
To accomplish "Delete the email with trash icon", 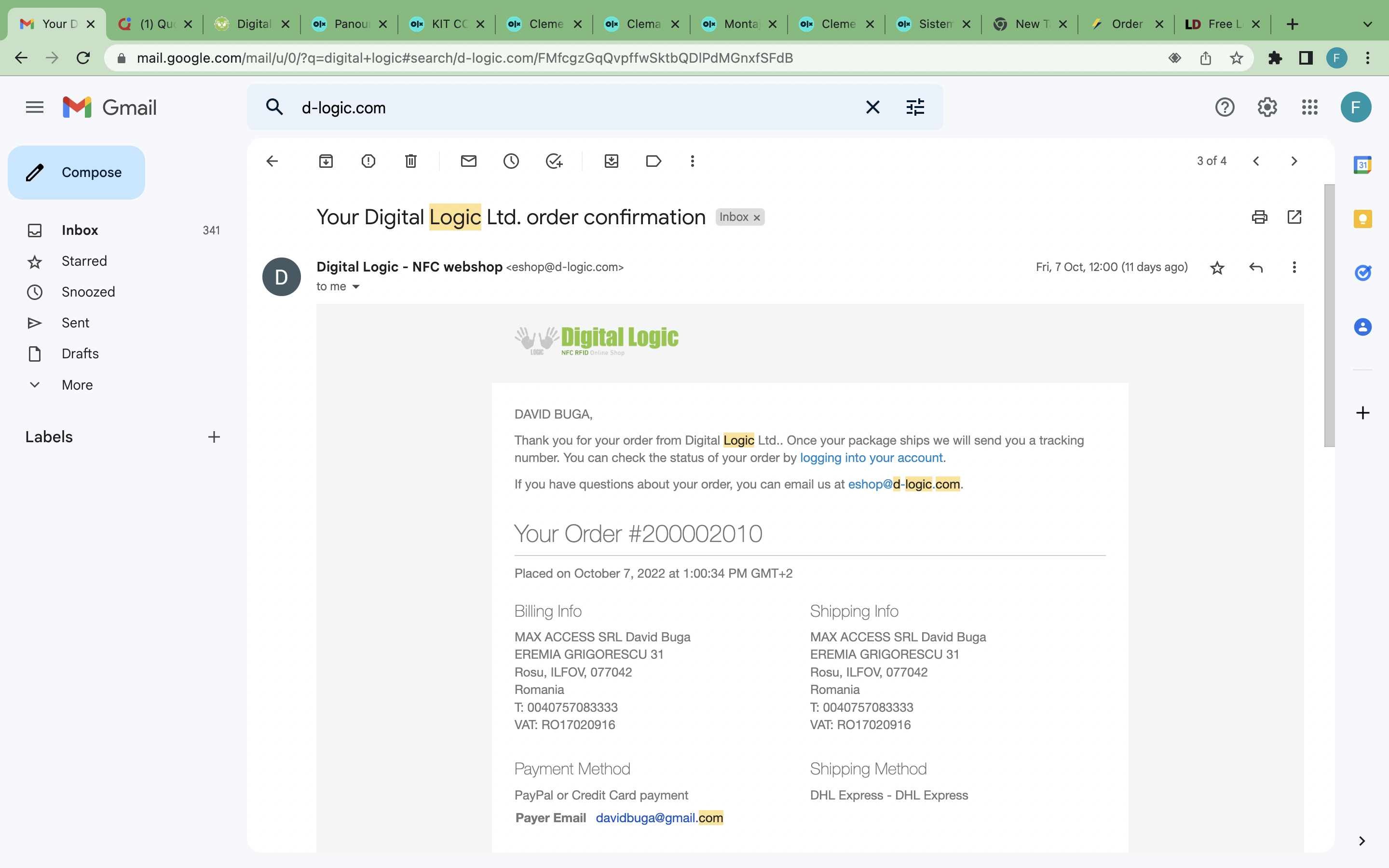I will 411,162.
